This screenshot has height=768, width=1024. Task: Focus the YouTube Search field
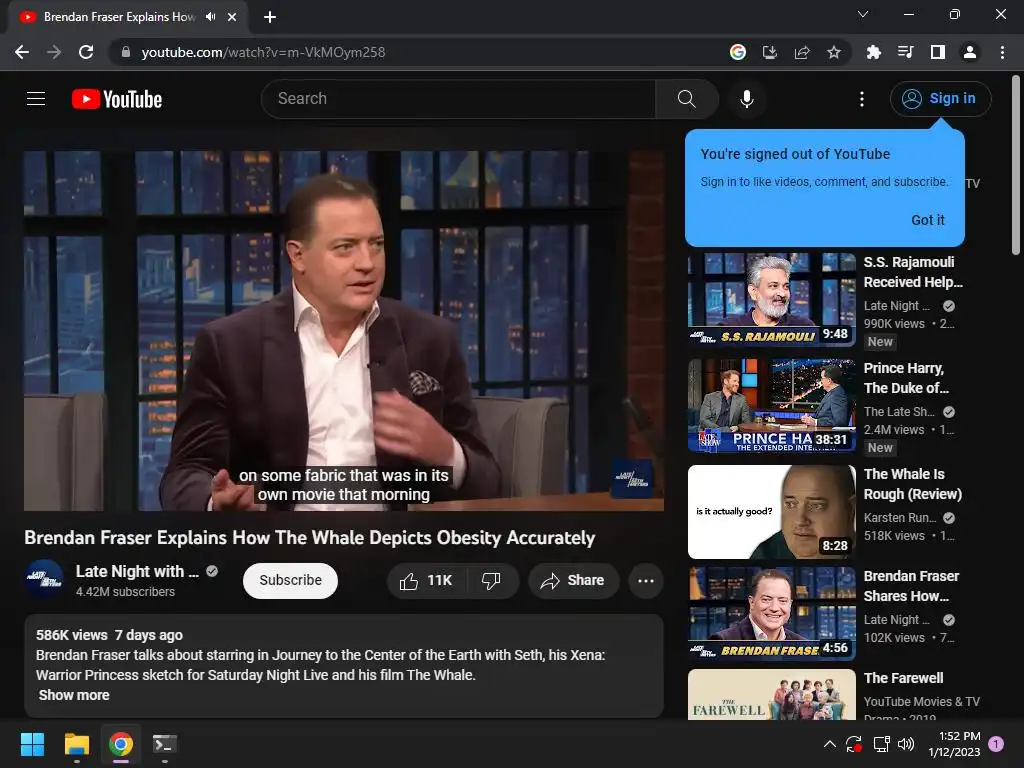click(458, 99)
